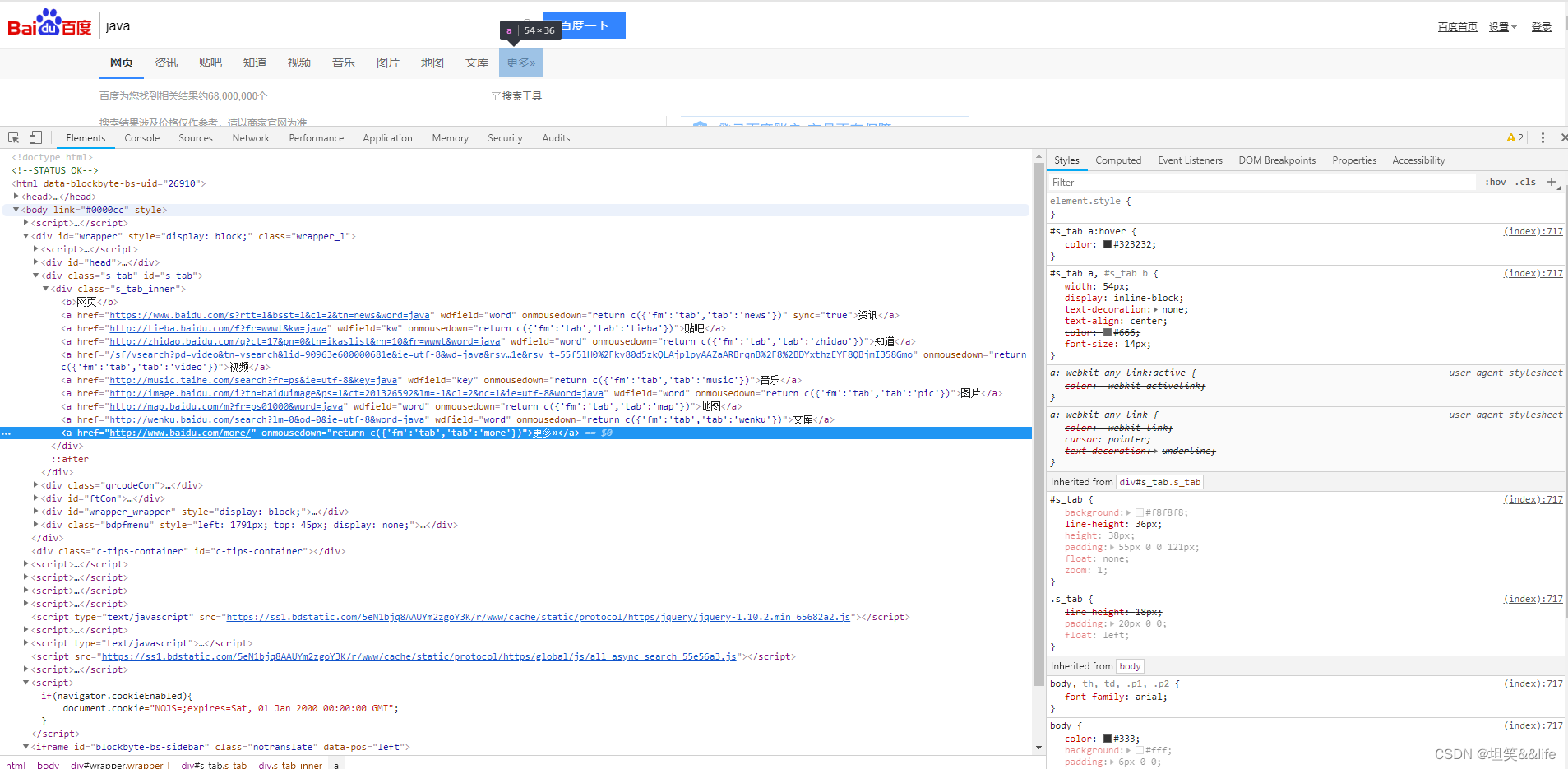Go to 百度首页 link

pos(1458,27)
